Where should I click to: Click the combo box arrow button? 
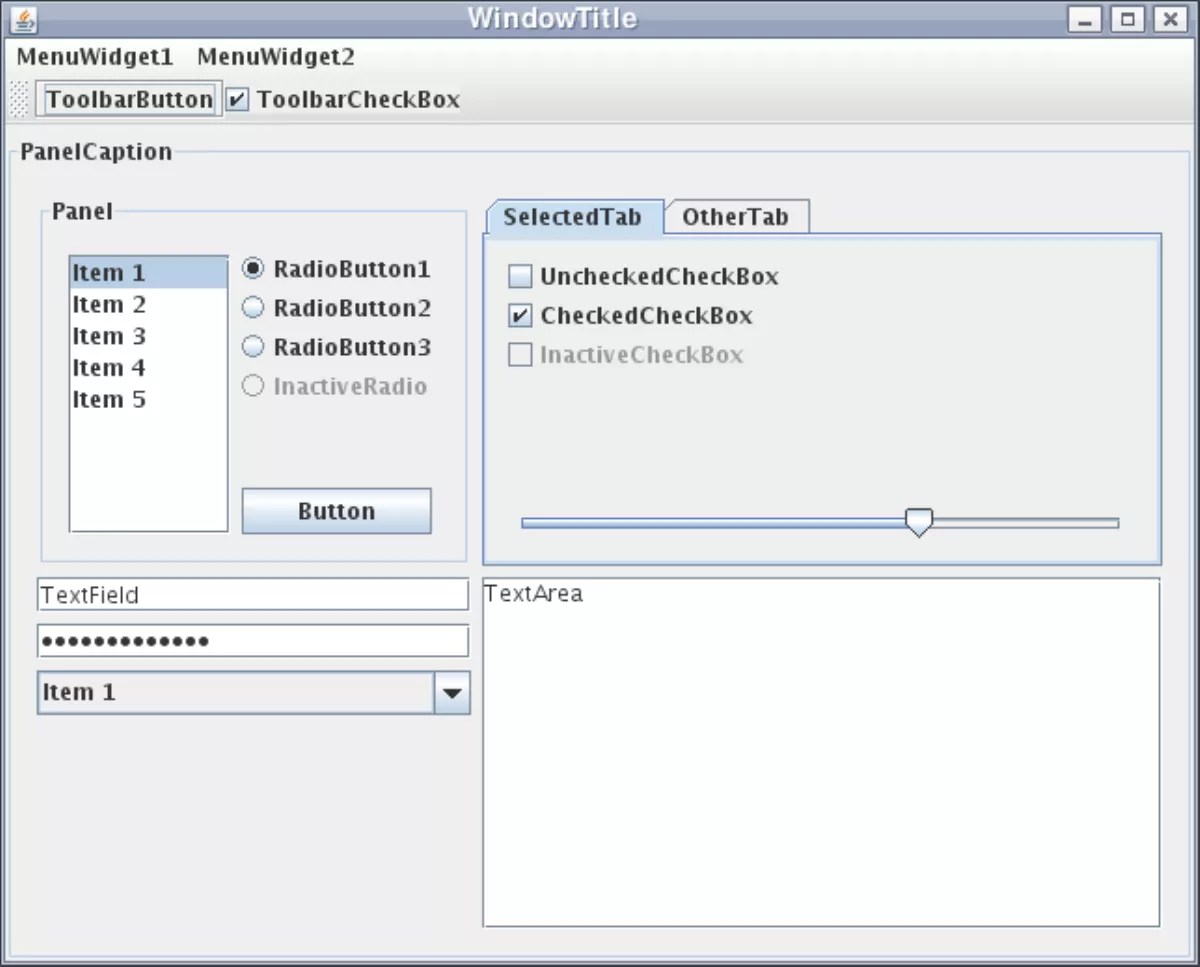pyautogui.click(x=452, y=692)
